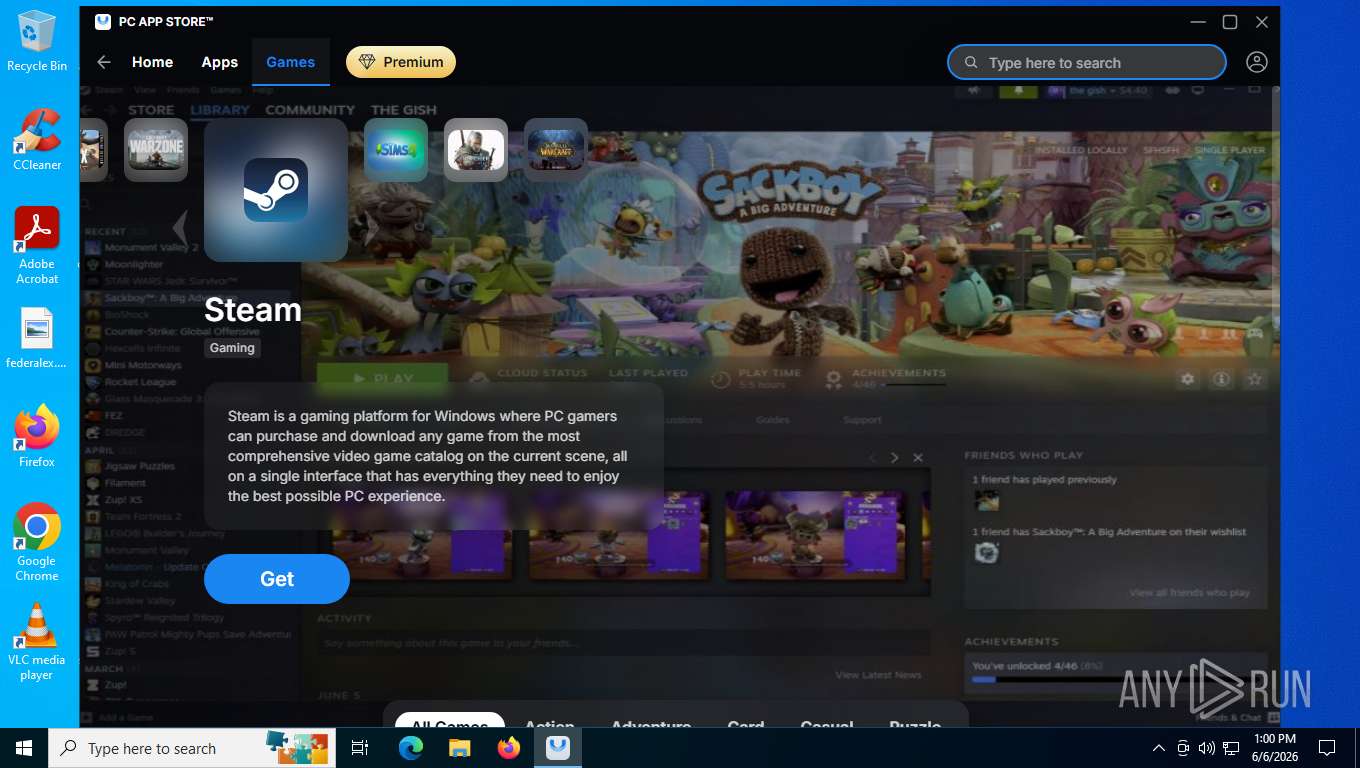This screenshot has width=1360, height=768.
Task: Select the Adventure filter tab
Action: 651,722
